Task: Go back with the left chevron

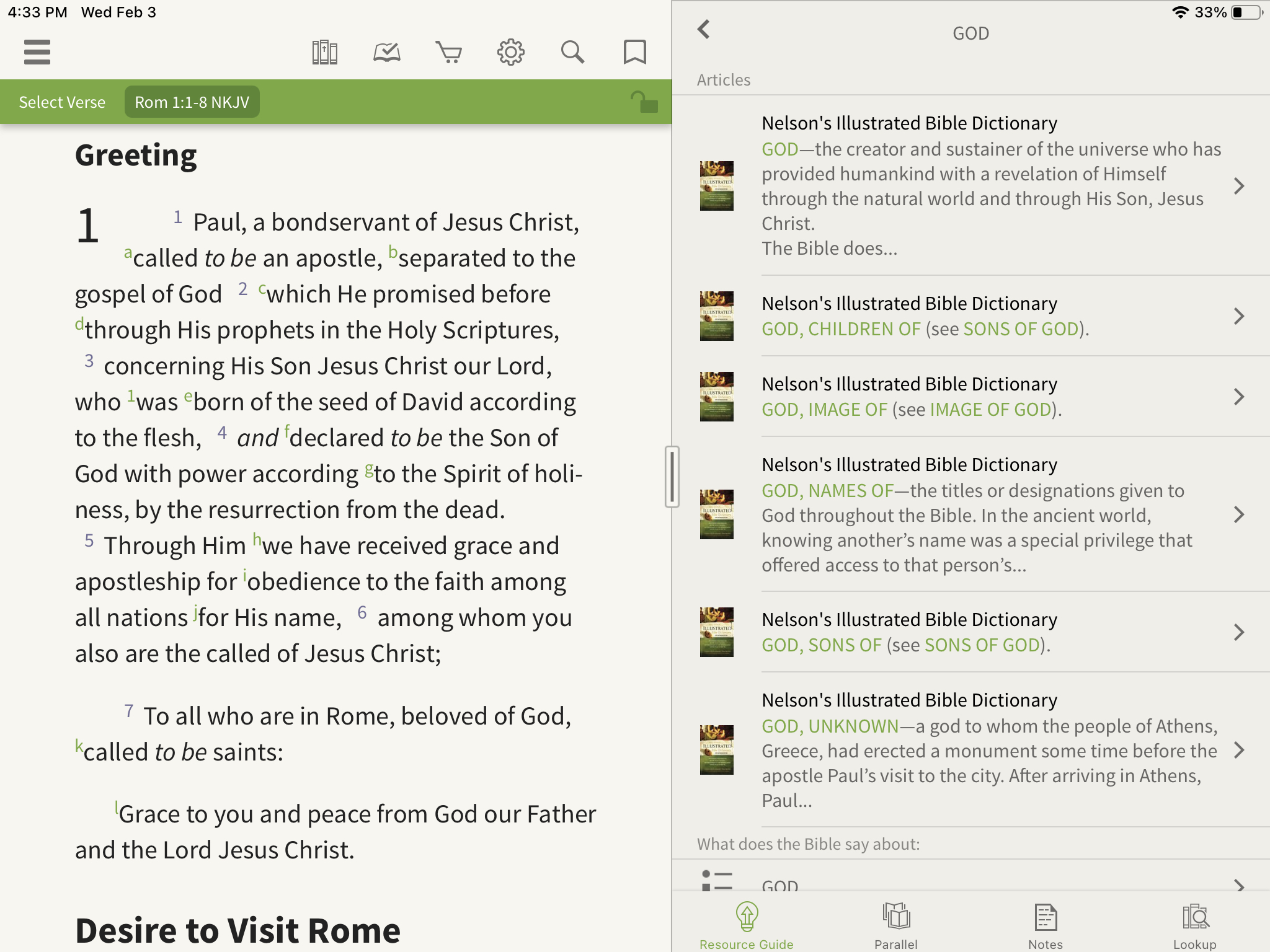Action: [x=703, y=30]
